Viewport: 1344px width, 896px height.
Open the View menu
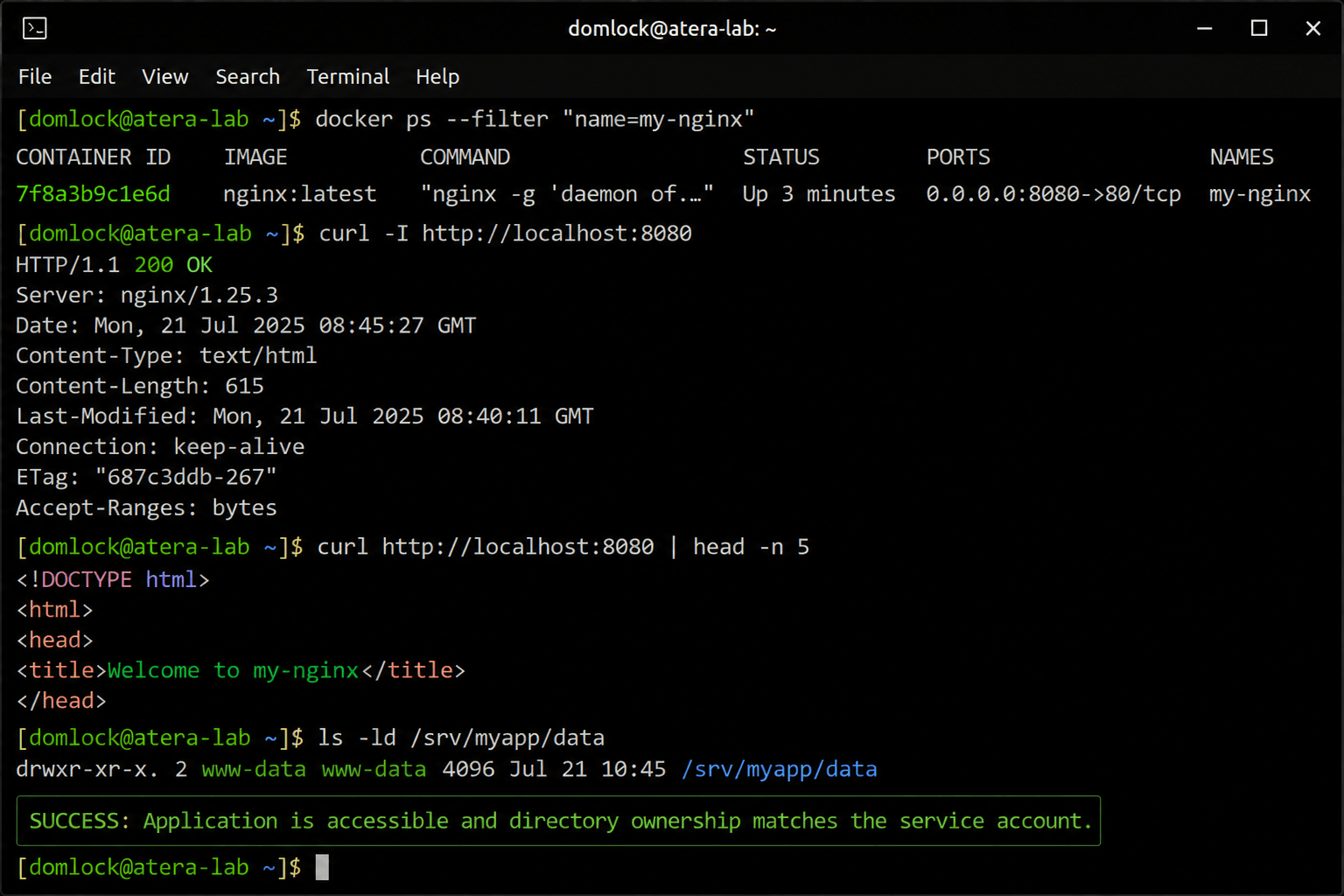[x=165, y=77]
